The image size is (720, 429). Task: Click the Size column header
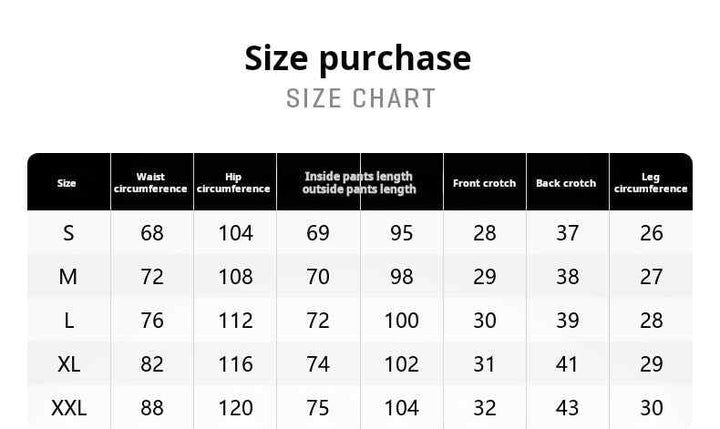[x=67, y=183]
